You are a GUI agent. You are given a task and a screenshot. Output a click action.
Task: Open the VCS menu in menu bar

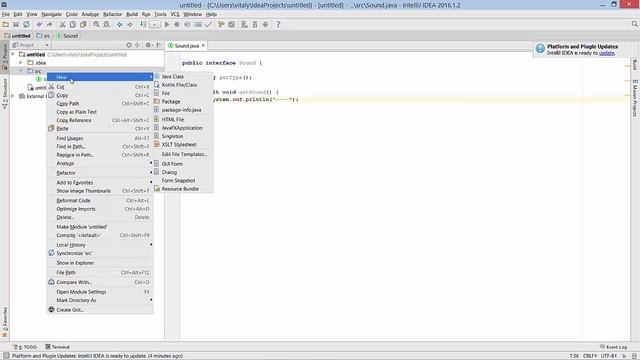[x=175, y=14]
